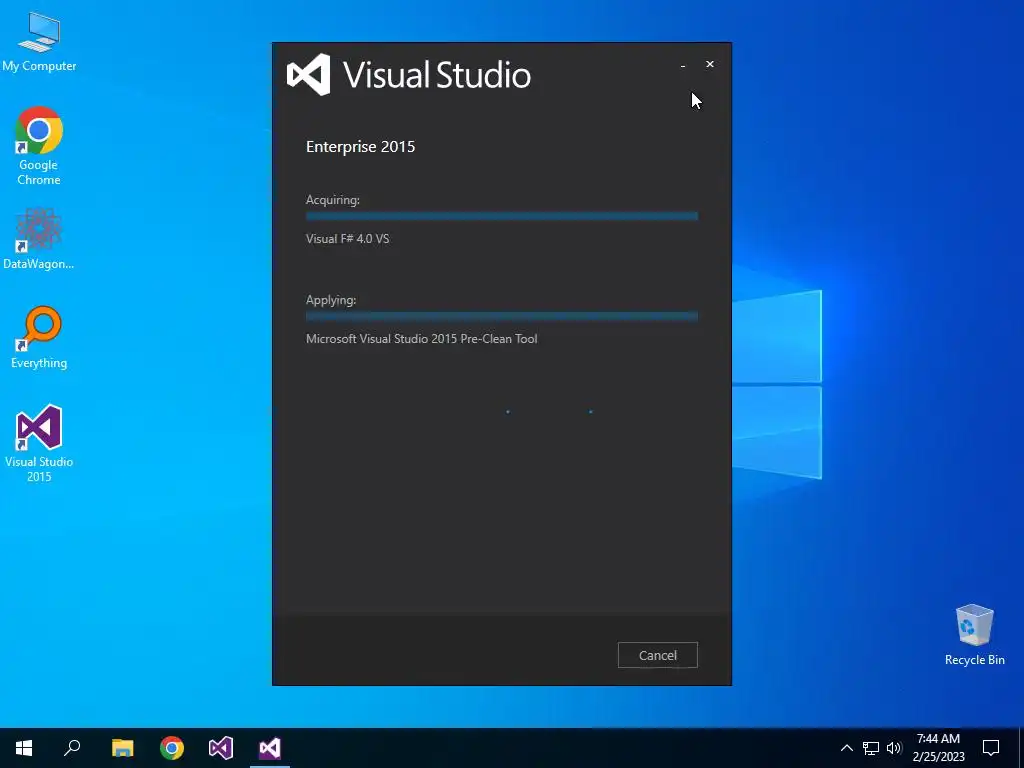Close the Visual Studio installer window
Viewport: 1024px width, 768px height.
point(710,64)
